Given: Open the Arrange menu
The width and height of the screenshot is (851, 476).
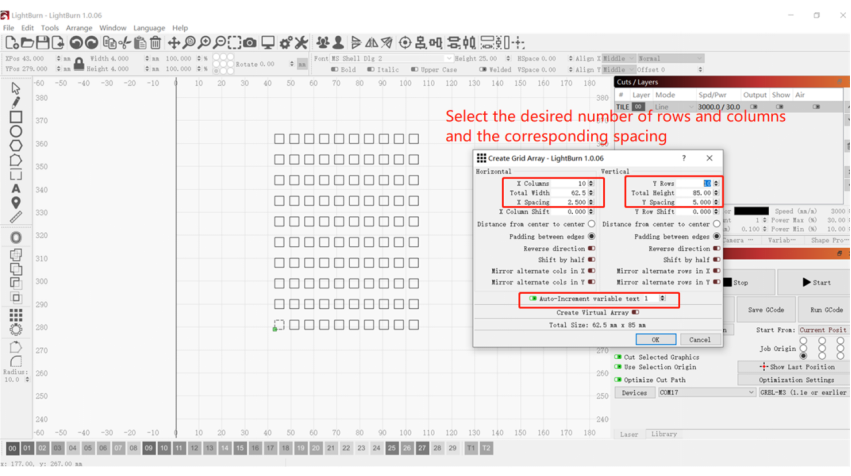Looking at the screenshot, I should click(79, 28).
